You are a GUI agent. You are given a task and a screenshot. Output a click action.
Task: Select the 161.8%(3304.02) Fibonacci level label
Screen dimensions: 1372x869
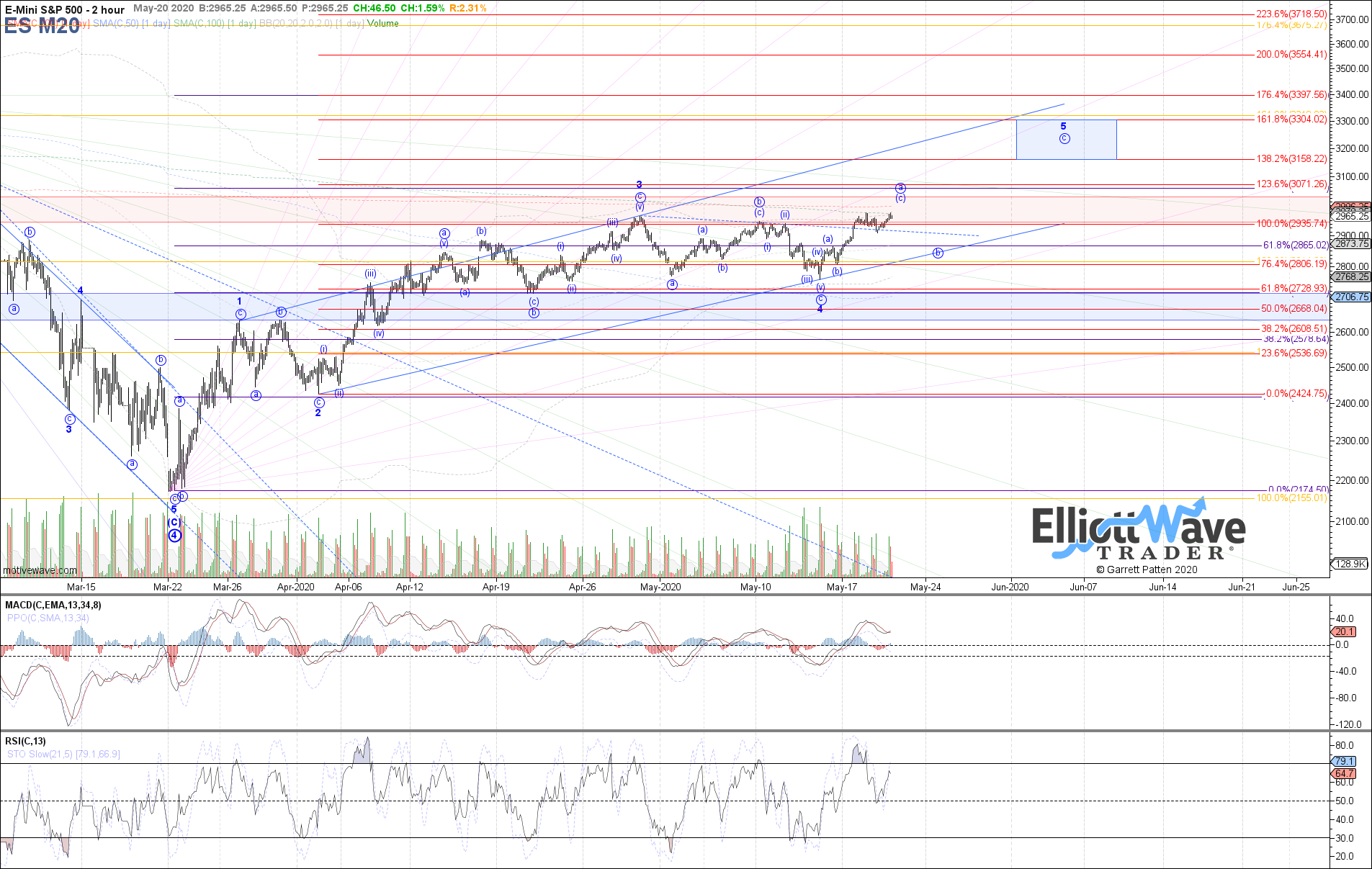click(x=1291, y=119)
